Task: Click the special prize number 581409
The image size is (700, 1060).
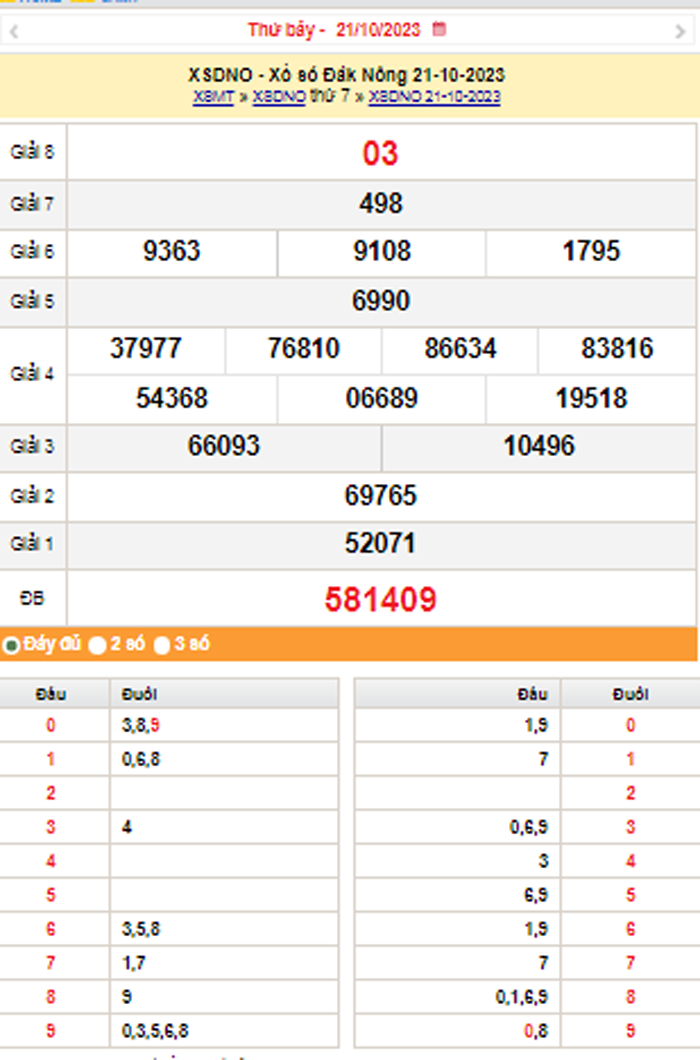Action: pyautogui.click(x=380, y=599)
